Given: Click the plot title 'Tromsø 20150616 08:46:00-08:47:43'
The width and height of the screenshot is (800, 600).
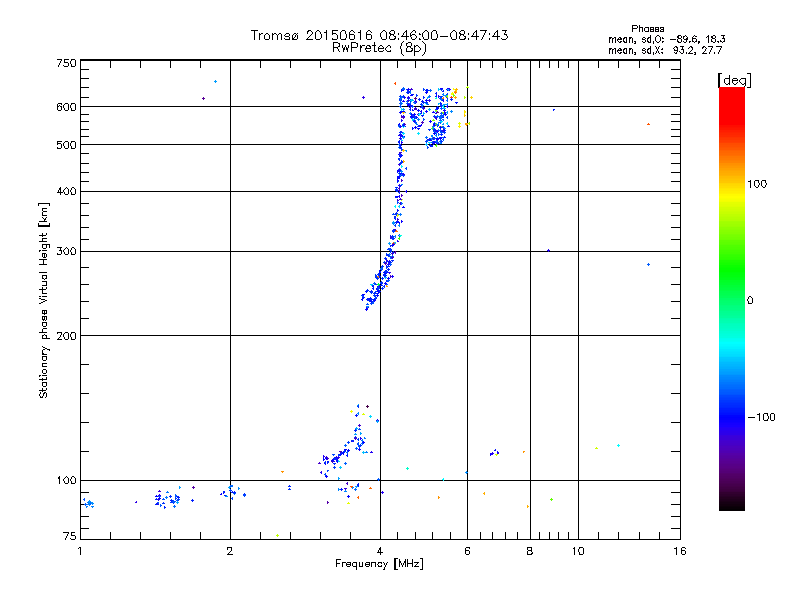Looking at the screenshot, I should [379, 35].
